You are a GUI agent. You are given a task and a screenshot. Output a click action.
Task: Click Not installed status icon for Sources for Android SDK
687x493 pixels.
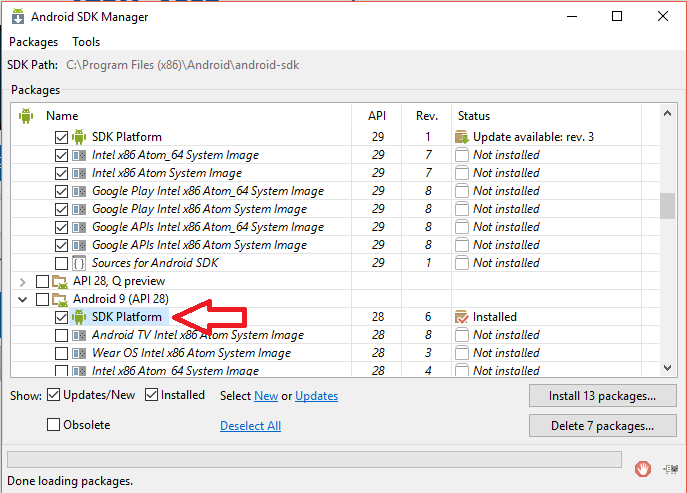[462, 263]
